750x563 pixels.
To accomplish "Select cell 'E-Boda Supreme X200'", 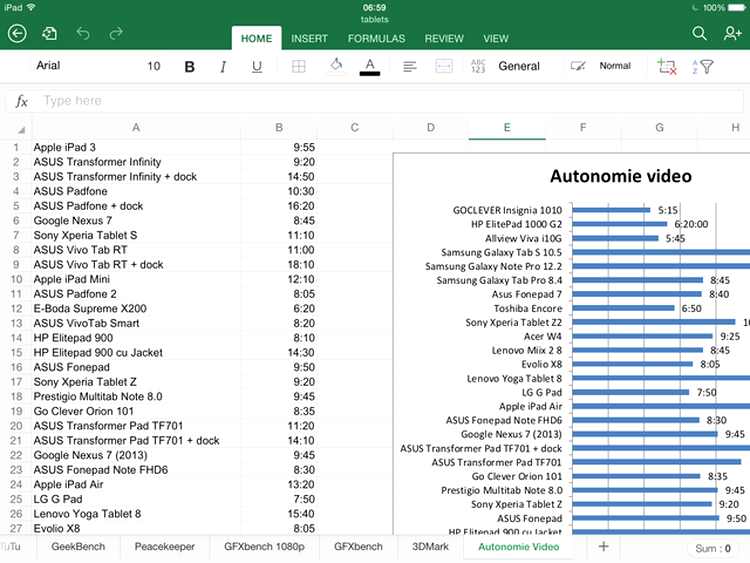I will [136, 309].
